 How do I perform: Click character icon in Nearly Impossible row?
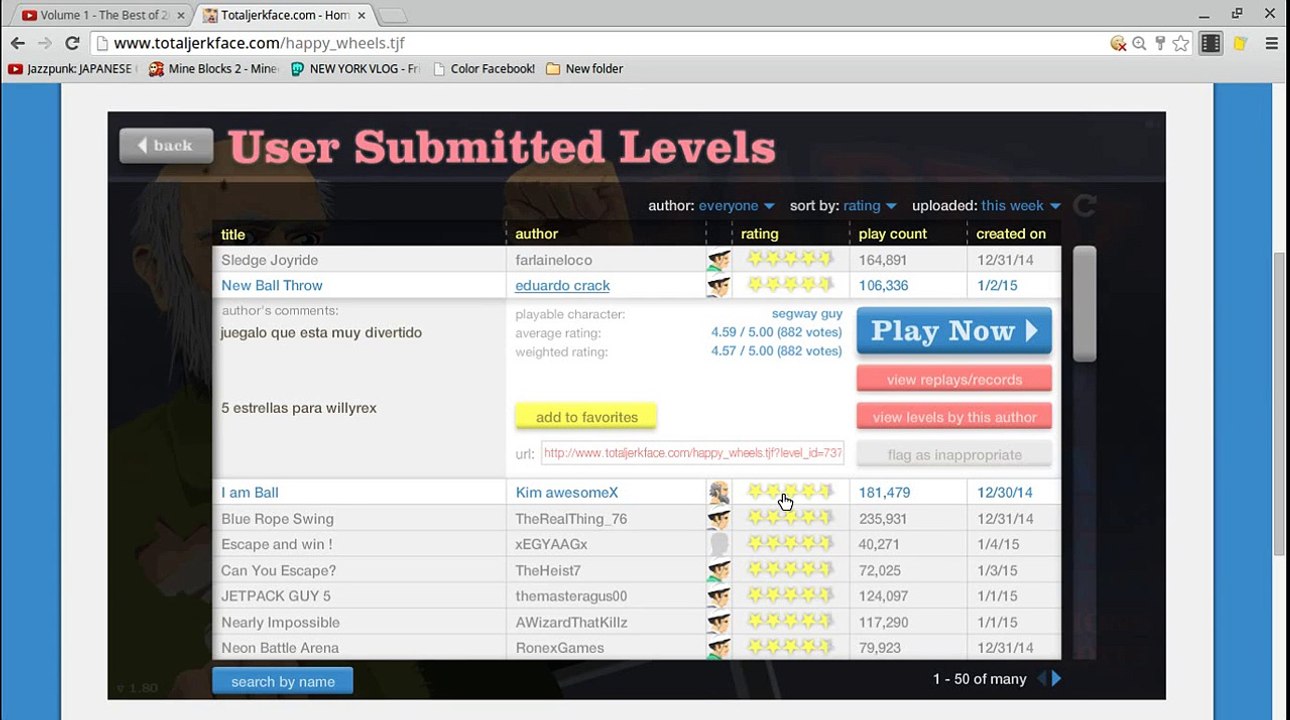coord(719,622)
